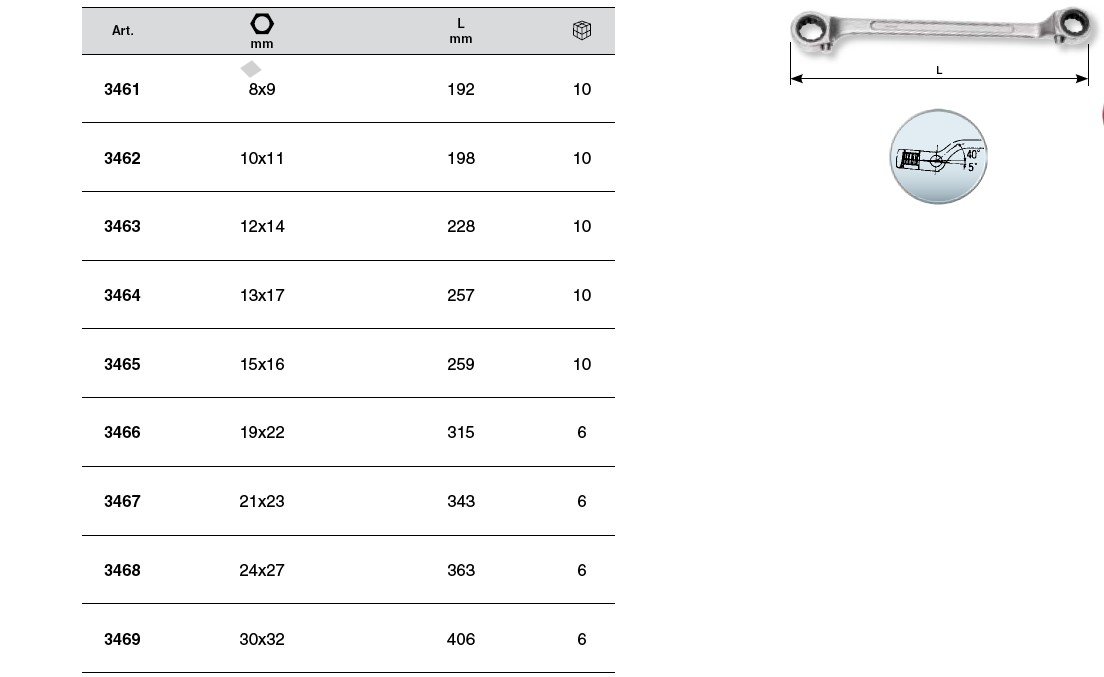The image size is (1104, 677).
Task: Click the packaging box icon in header
Action: click(x=582, y=31)
